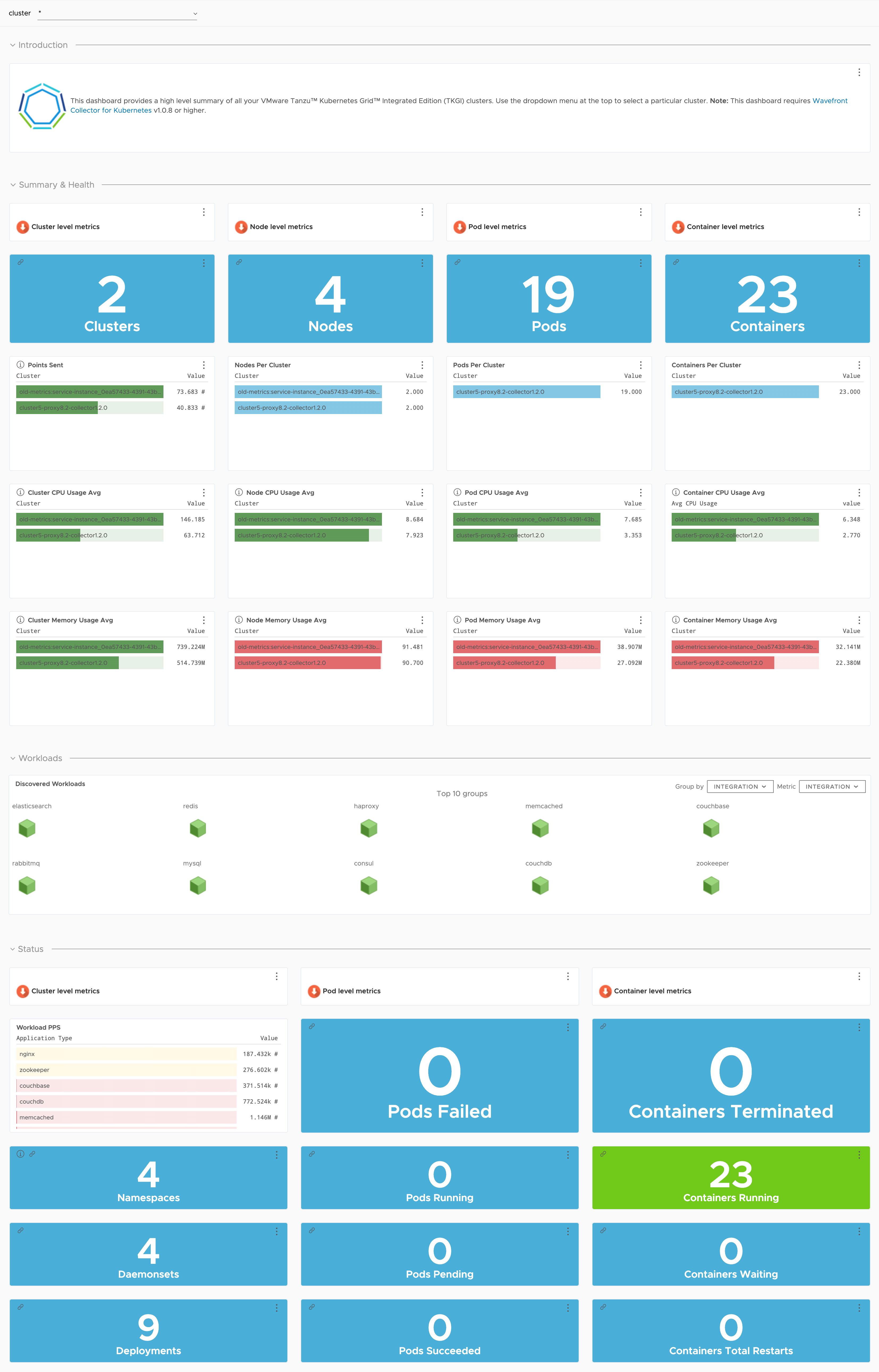Click link icon on Nodes tile
Image resolution: width=879 pixels, height=1372 pixels.
pyautogui.click(x=239, y=263)
